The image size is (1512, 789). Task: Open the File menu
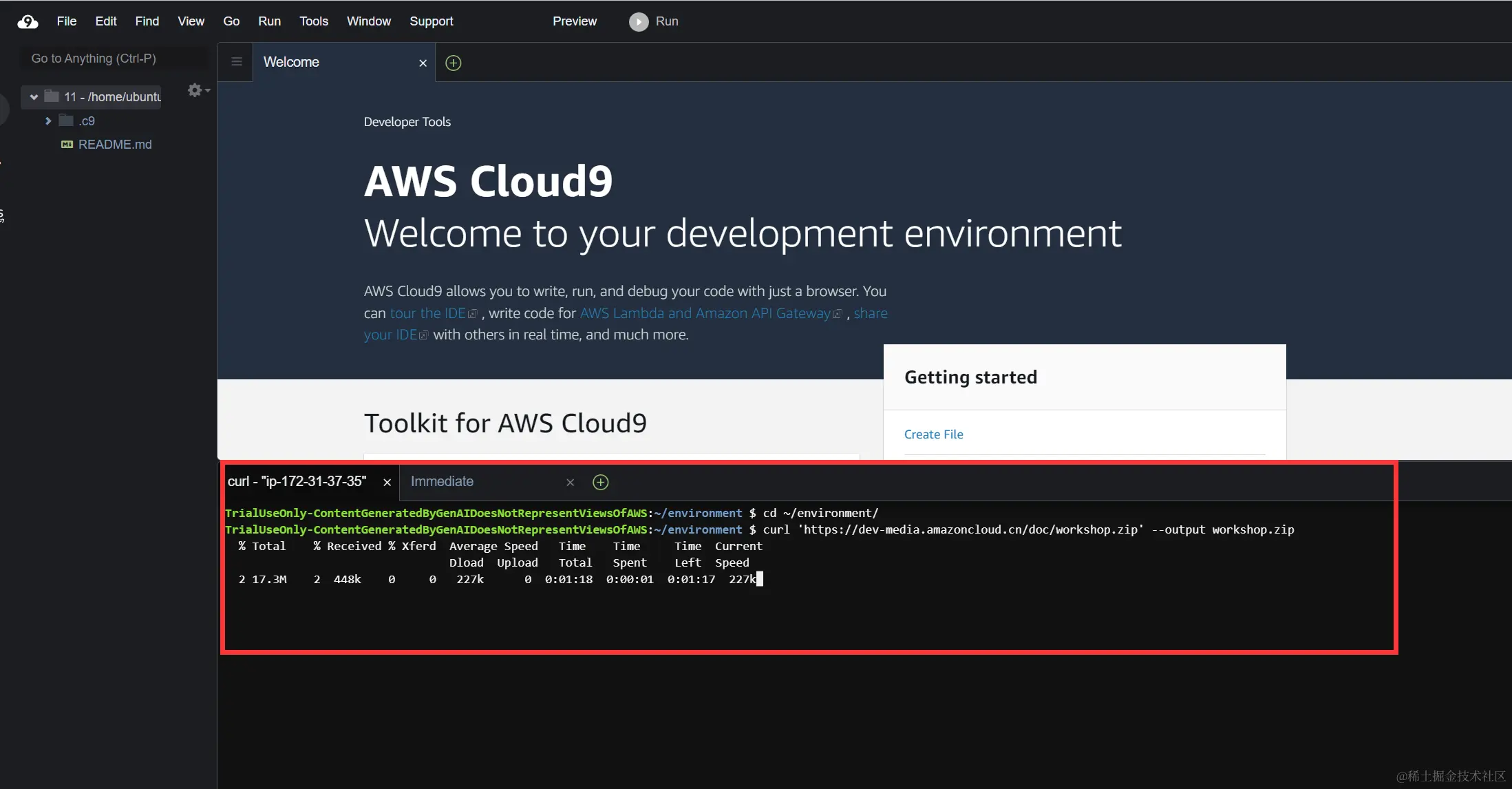(x=66, y=21)
